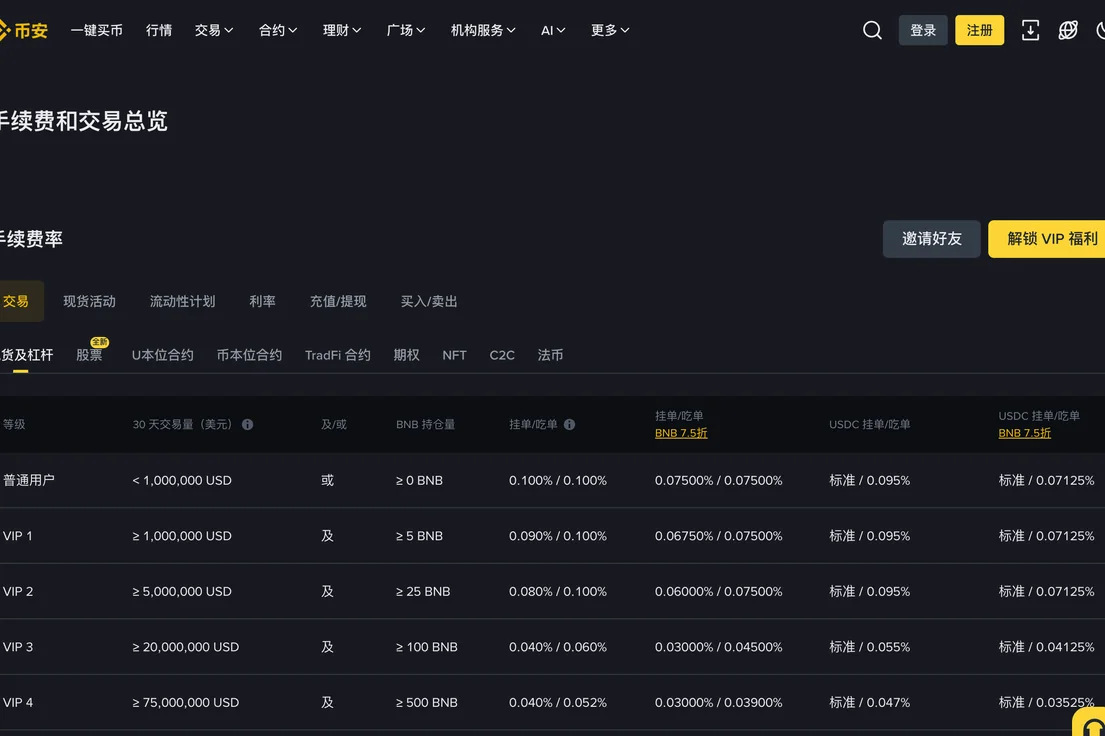Click the VIP 3 level cell
The height and width of the screenshot is (736, 1105).
coord(18,647)
